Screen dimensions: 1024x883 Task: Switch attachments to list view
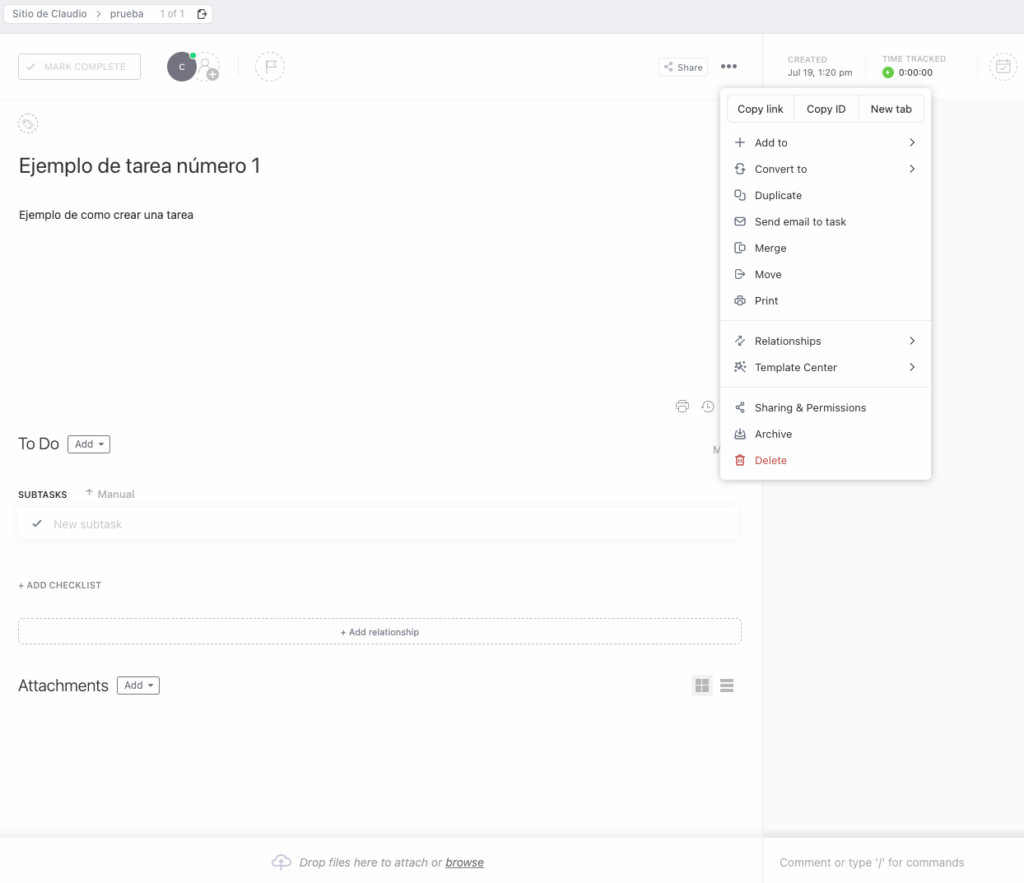727,685
